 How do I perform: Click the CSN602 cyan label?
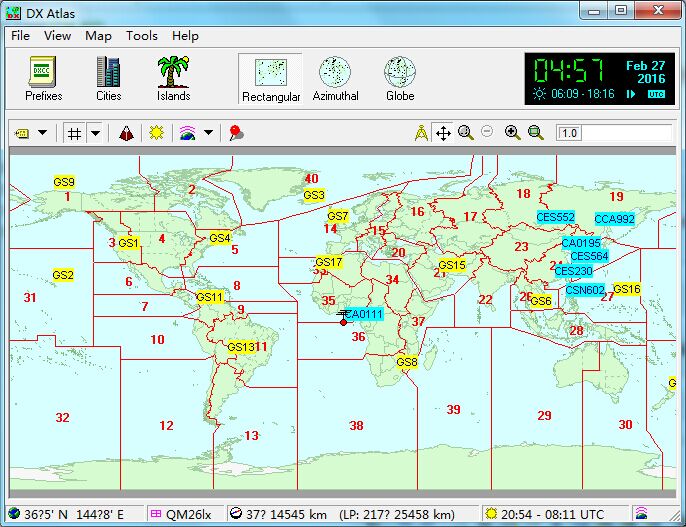(585, 290)
